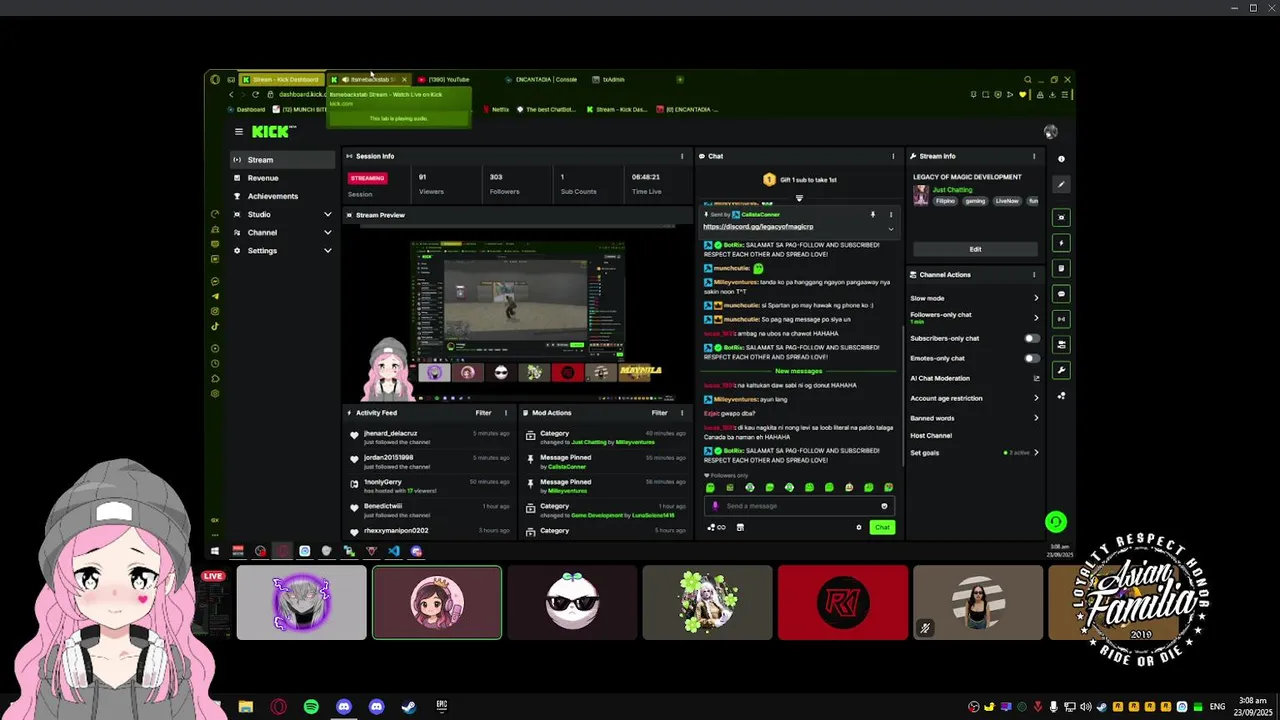Open a new browser tab
The height and width of the screenshot is (720, 1280).
(680, 79)
